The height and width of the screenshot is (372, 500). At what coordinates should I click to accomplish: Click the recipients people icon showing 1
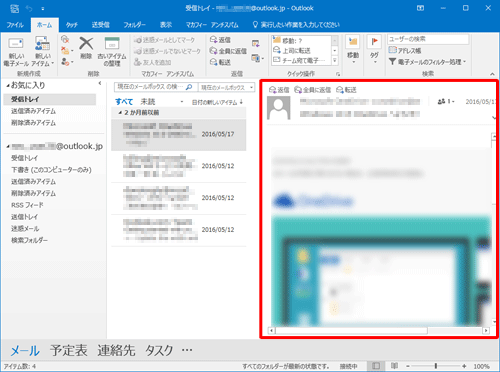446,101
